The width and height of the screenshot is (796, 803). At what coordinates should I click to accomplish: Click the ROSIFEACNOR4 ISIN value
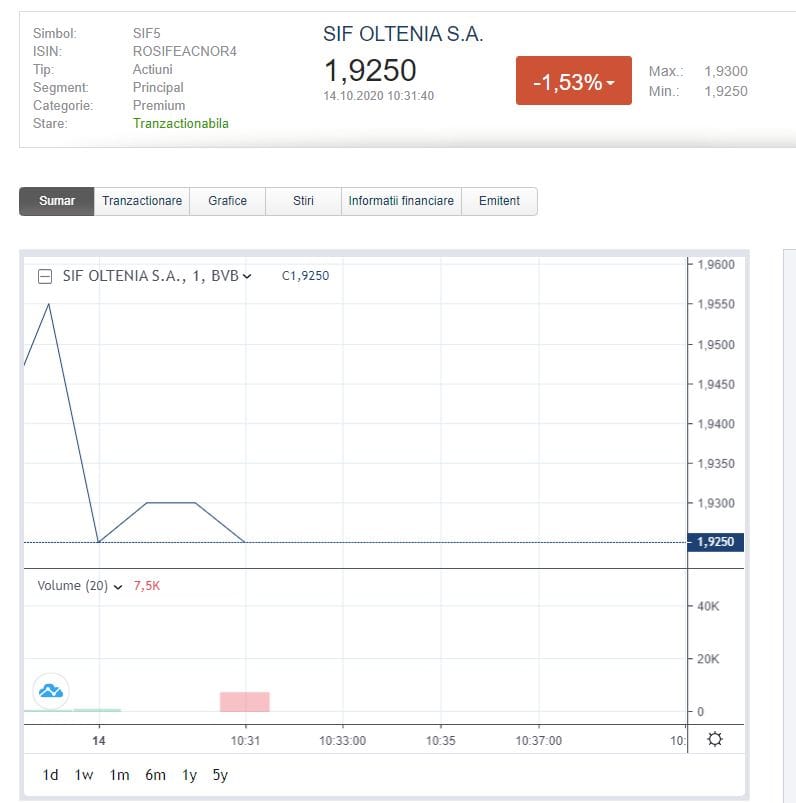tap(184, 51)
